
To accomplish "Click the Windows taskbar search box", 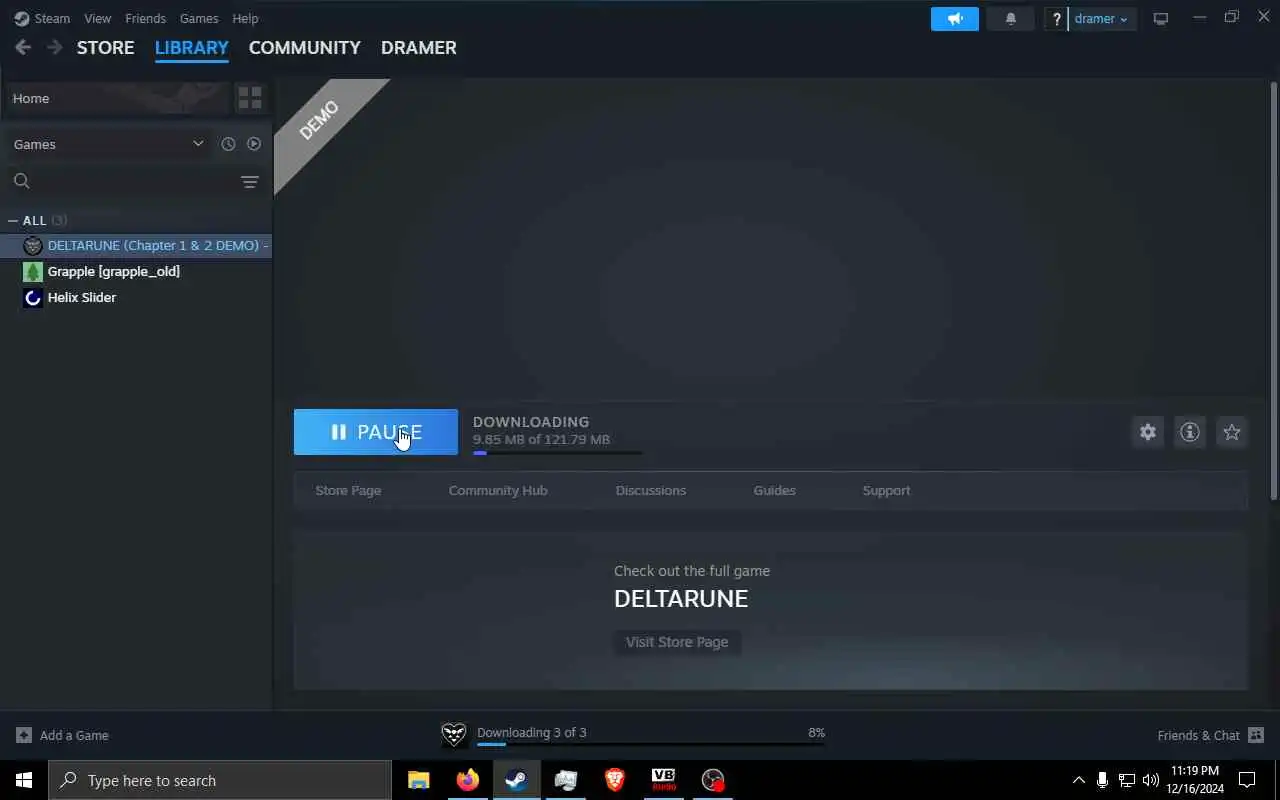I will pos(220,780).
